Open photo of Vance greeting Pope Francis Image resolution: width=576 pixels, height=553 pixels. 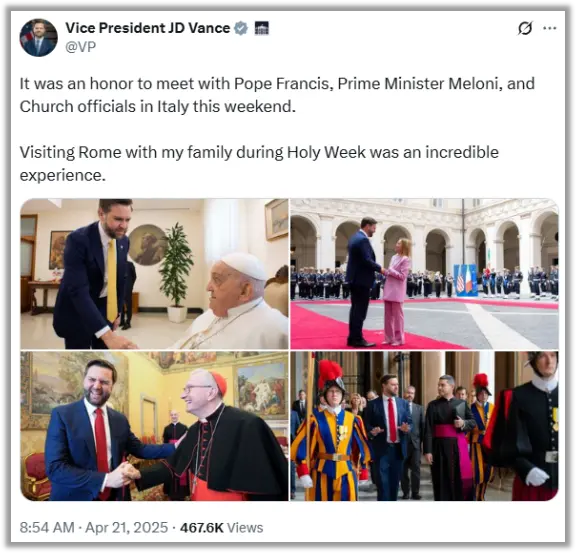click(154, 273)
